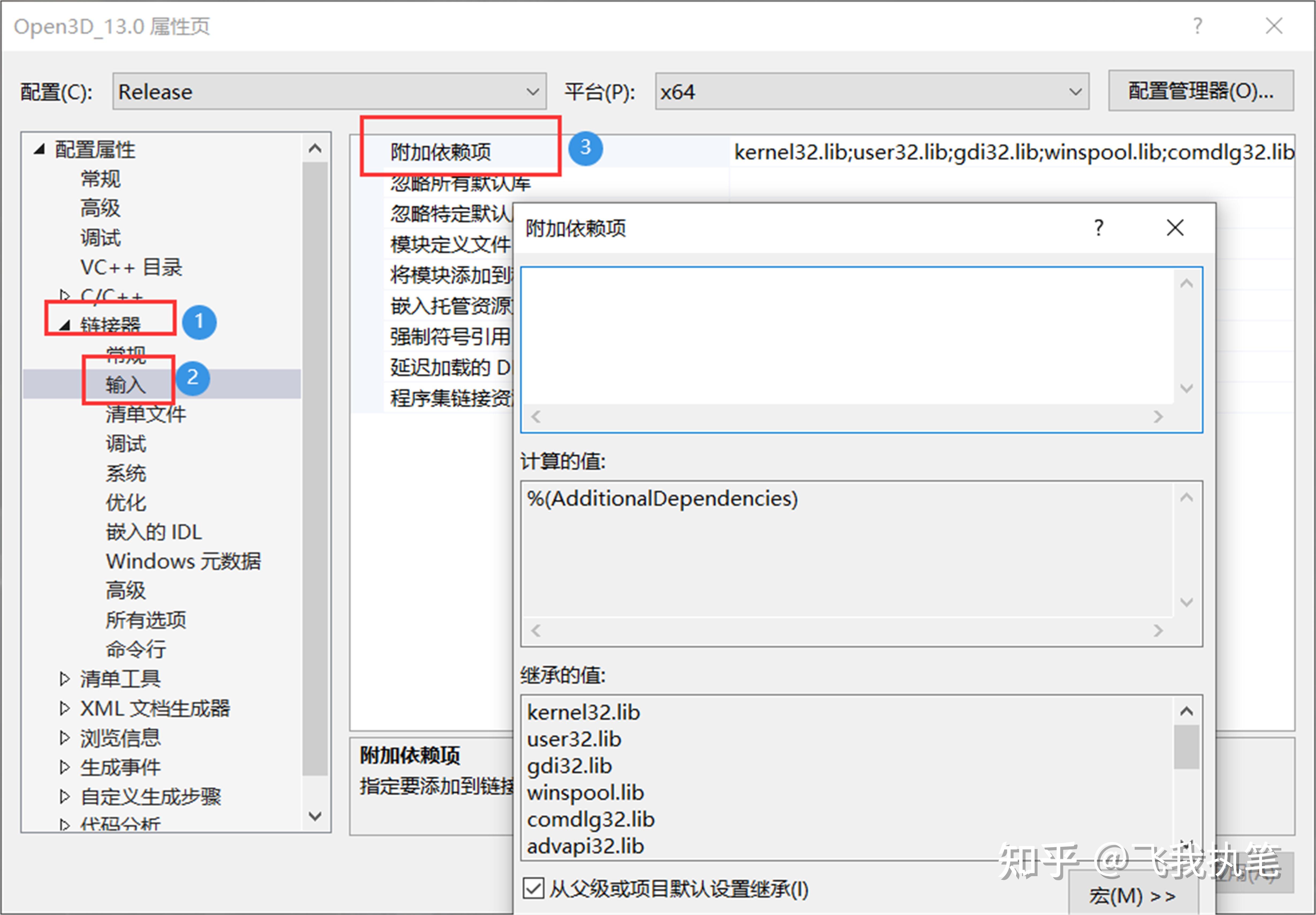Click the property page help question mark
1316x915 pixels.
click(1197, 26)
